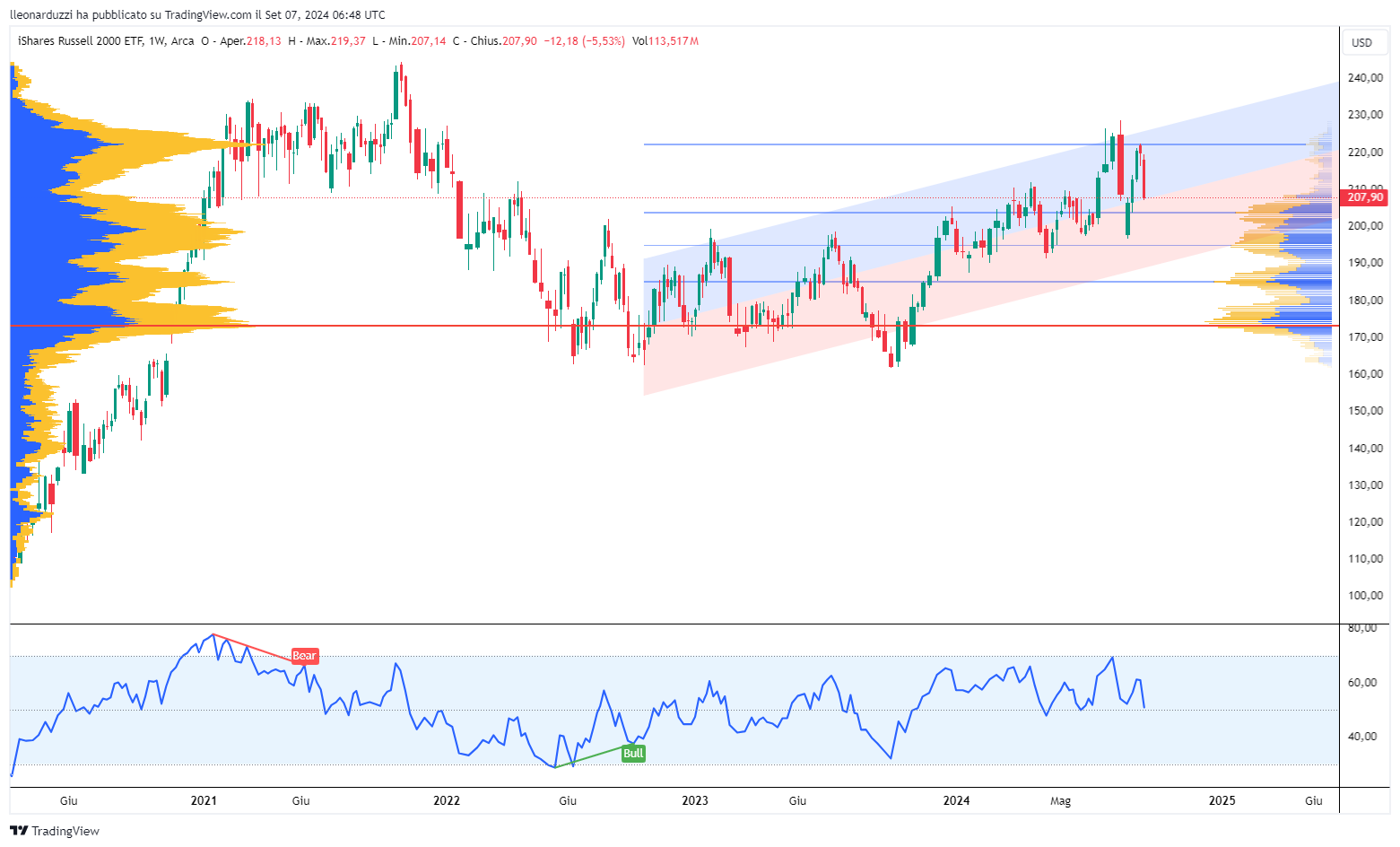Click the 220,00 price axis label
This screenshot has width=1400, height=847.
[x=1364, y=153]
